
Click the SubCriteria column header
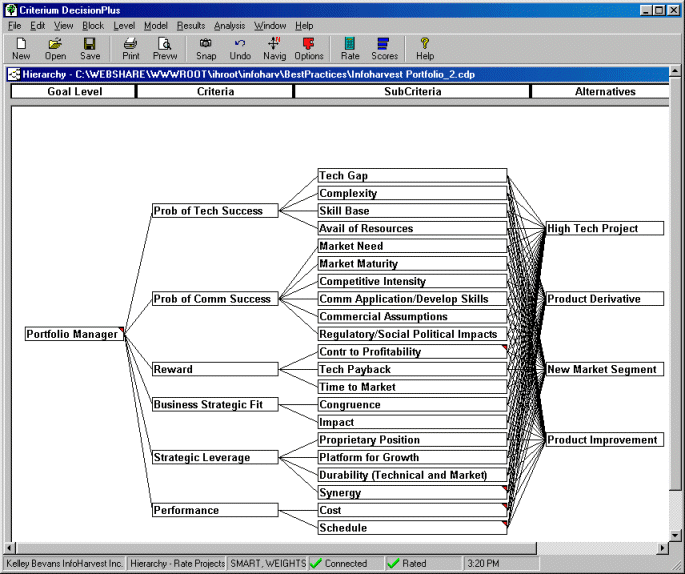coord(412,92)
